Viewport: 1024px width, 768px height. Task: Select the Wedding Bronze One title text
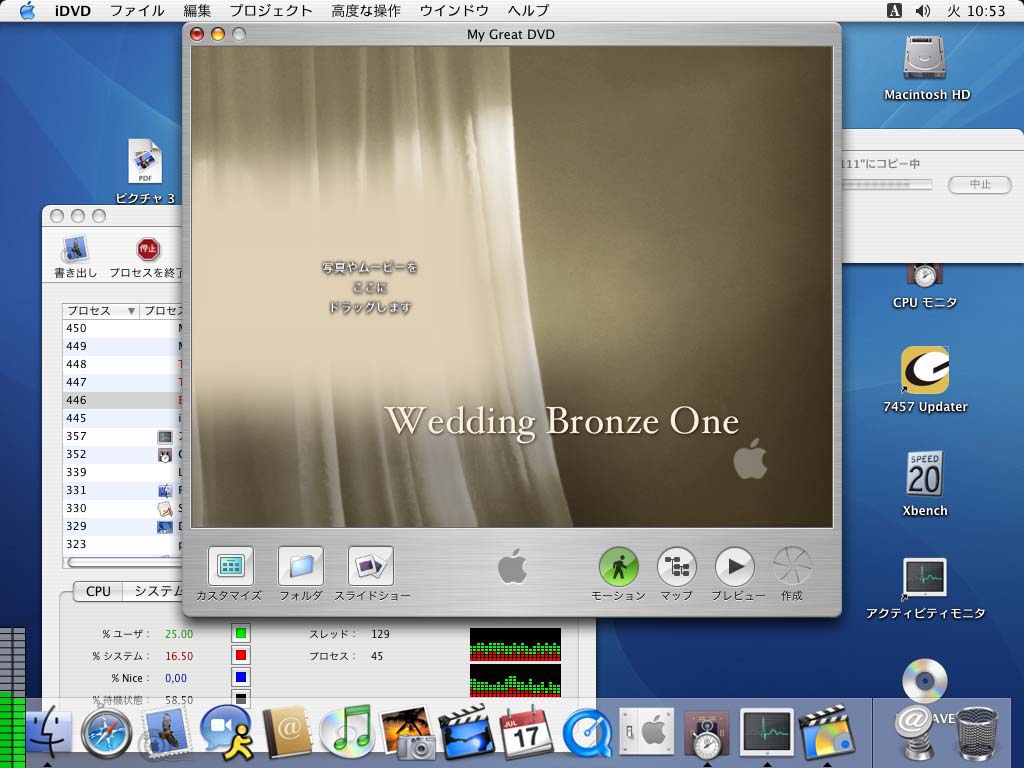click(562, 421)
